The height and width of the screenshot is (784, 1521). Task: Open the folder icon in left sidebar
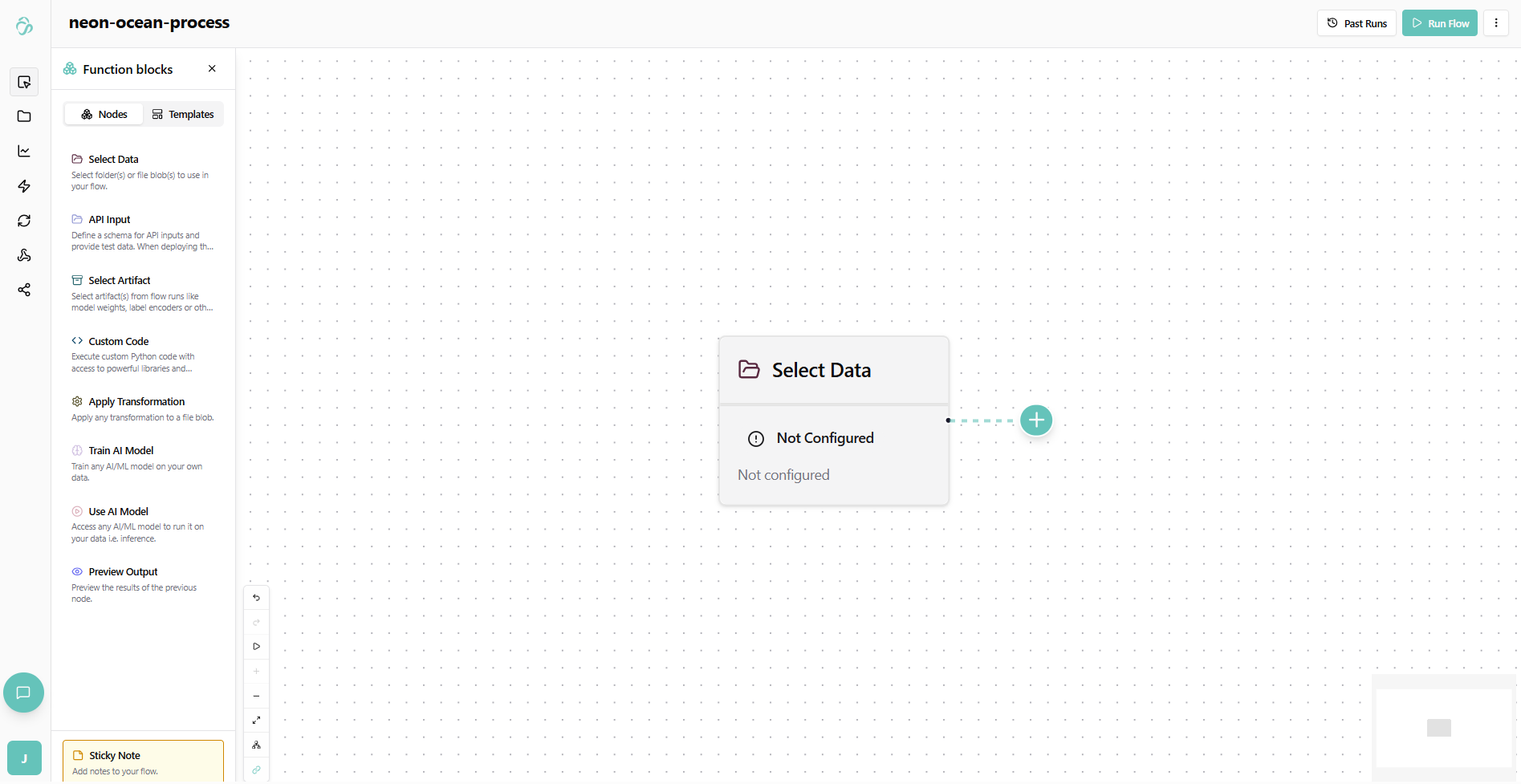[x=24, y=116]
